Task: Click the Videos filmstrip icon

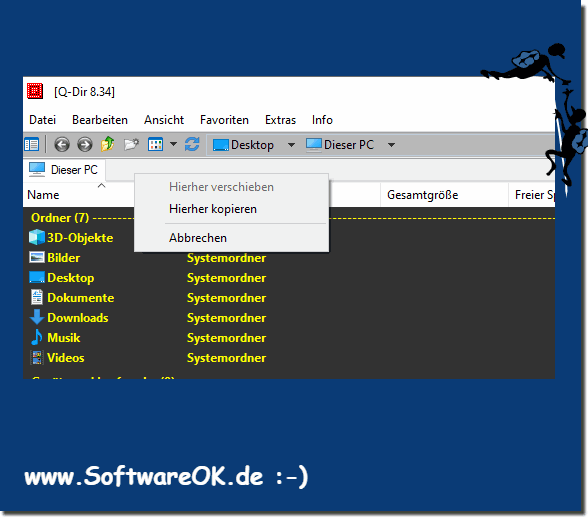Action: pyautogui.click(x=37, y=357)
